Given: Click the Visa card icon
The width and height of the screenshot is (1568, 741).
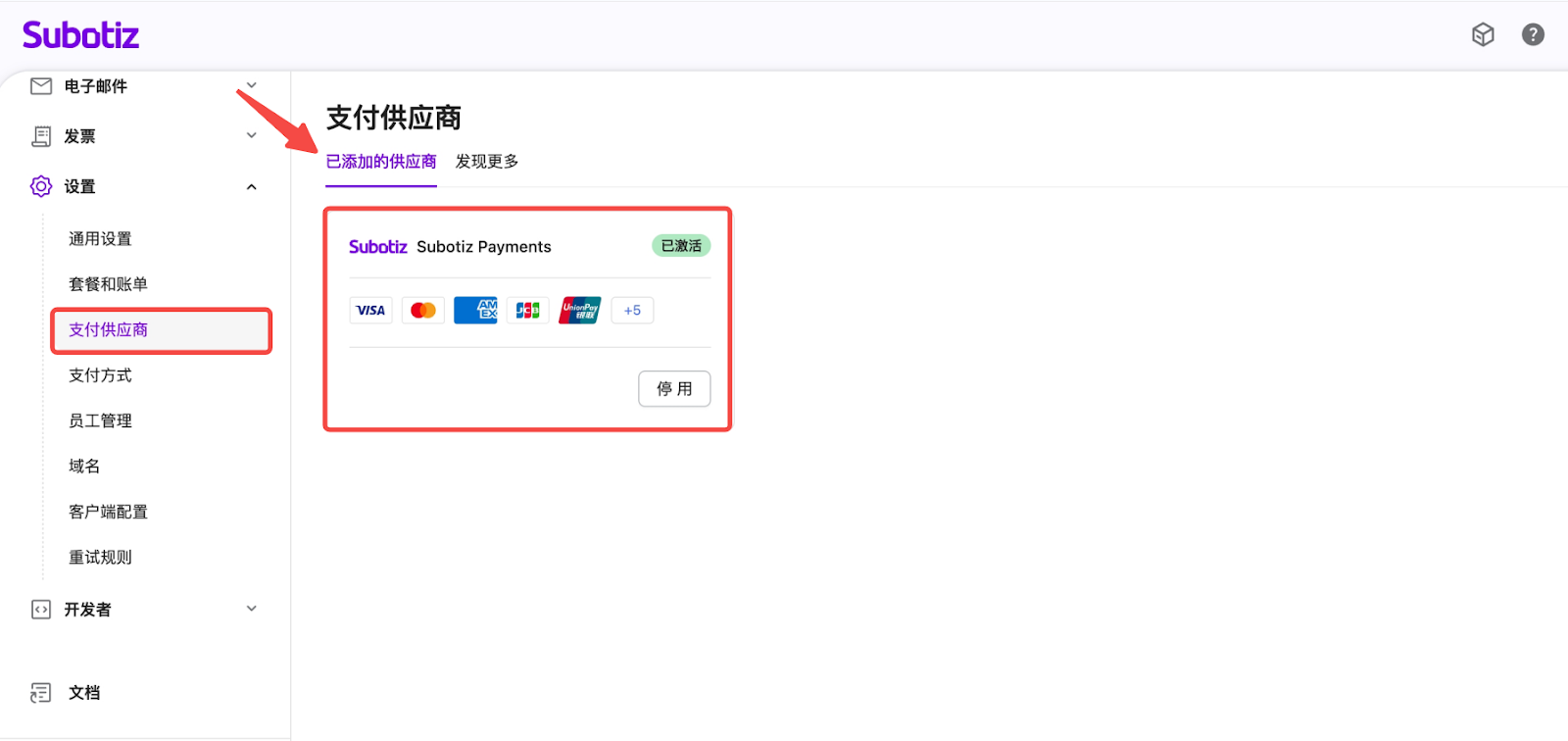Looking at the screenshot, I should [370, 311].
